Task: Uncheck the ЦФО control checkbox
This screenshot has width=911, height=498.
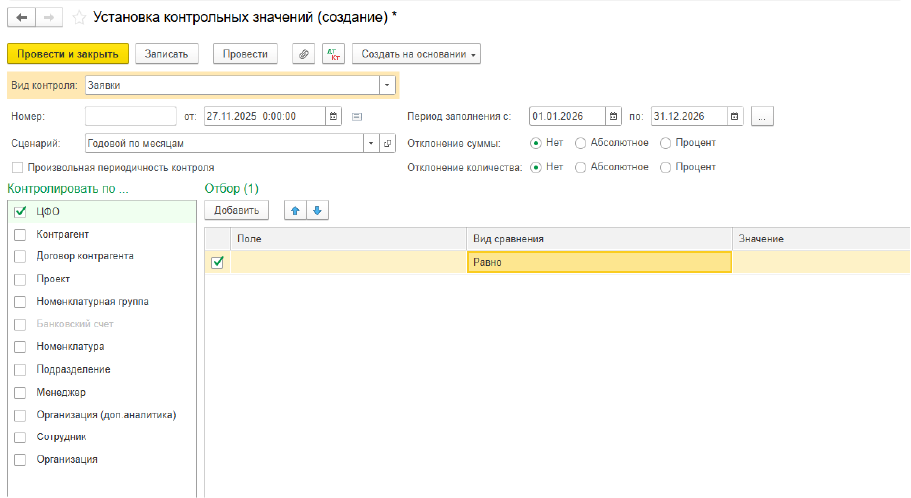Action: tap(20, 212)
